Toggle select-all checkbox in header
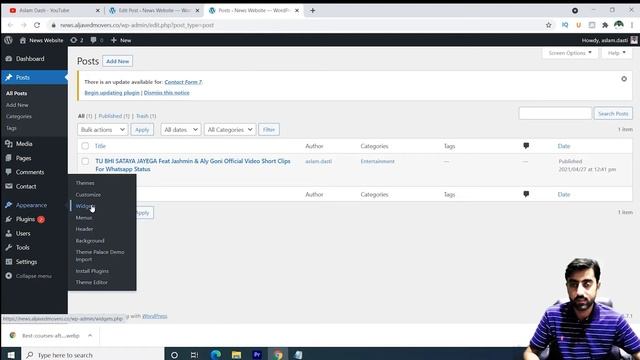640x360 pixels. (x=85, y=146)
